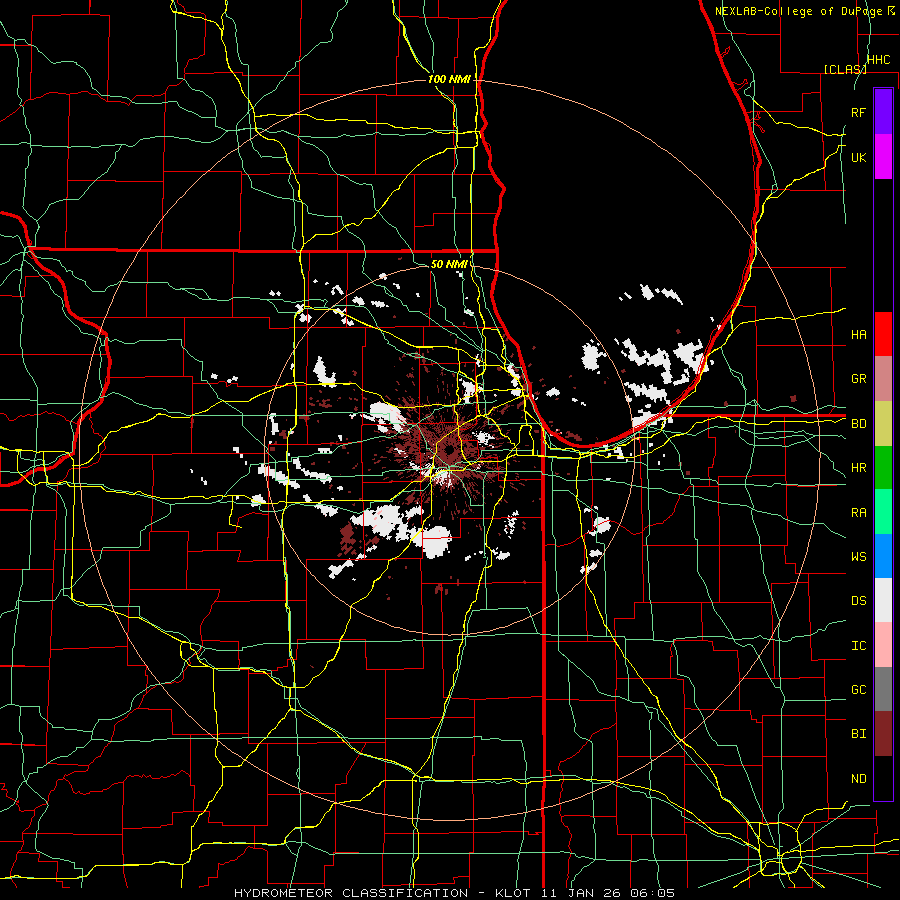Viewport: 900px width, 900px height.
Task: Click the KLOT station identifier
Action: (513, 893)
